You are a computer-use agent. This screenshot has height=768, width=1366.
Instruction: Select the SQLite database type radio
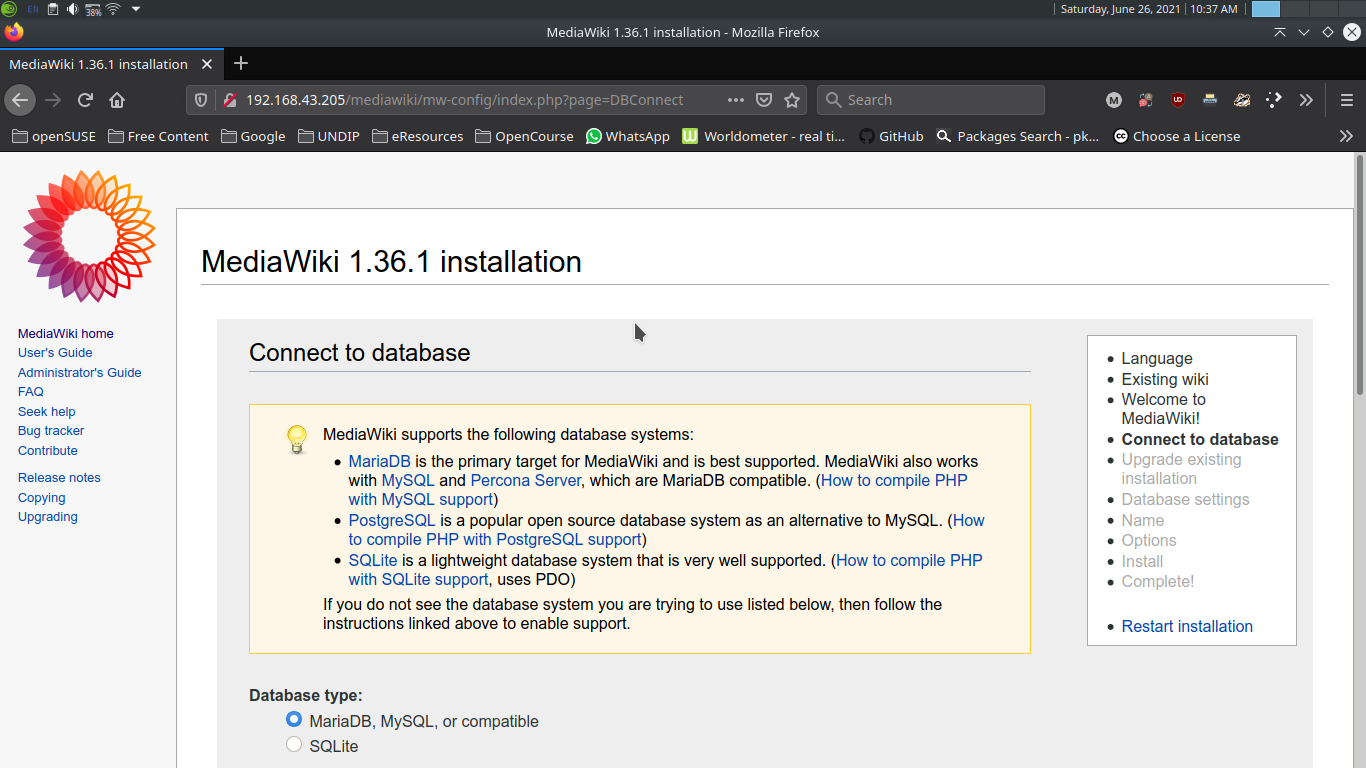coord(294,744)
